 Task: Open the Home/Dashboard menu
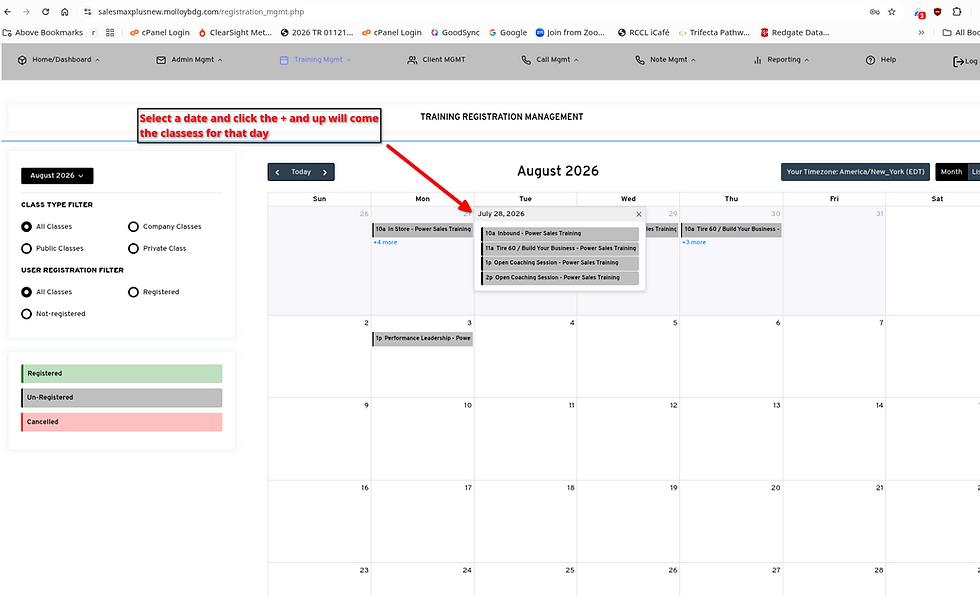(x=59, y=60)
